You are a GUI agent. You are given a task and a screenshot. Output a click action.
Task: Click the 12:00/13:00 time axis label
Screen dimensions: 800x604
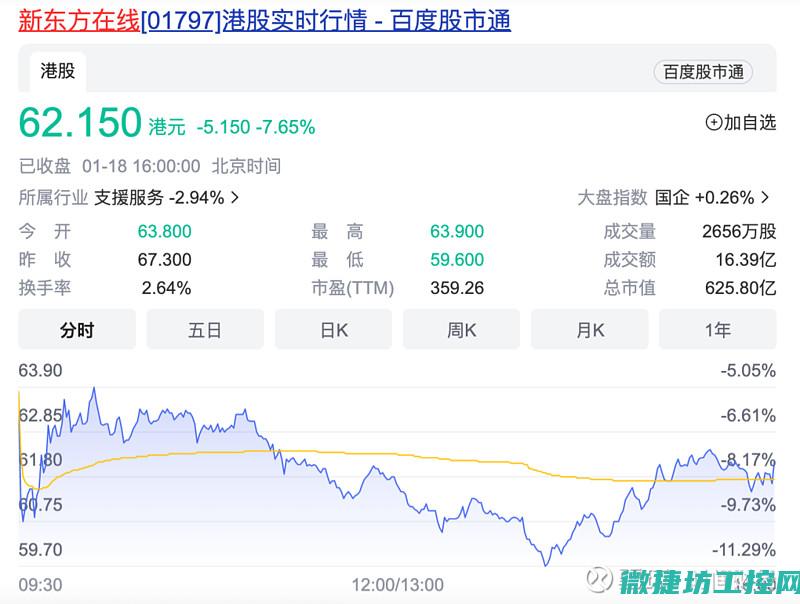[397, 585]
